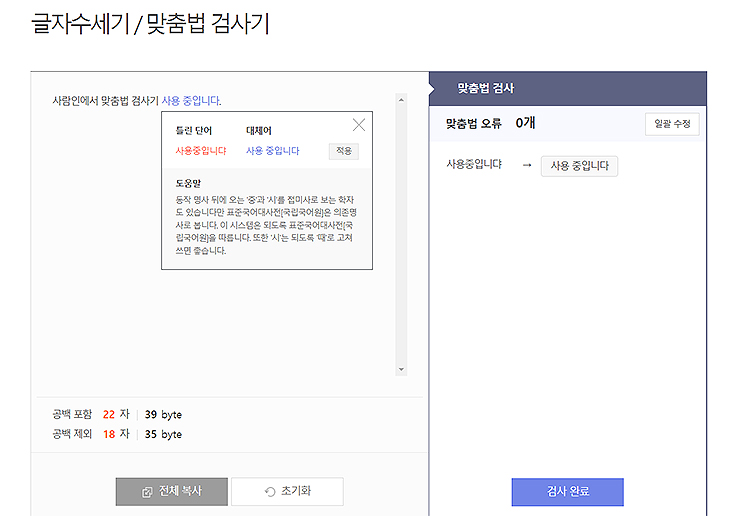Click the 틀린 단어 column label
The width and height of the screenshot is (740, 516).
pyautogui.click(x=194, y=130)
